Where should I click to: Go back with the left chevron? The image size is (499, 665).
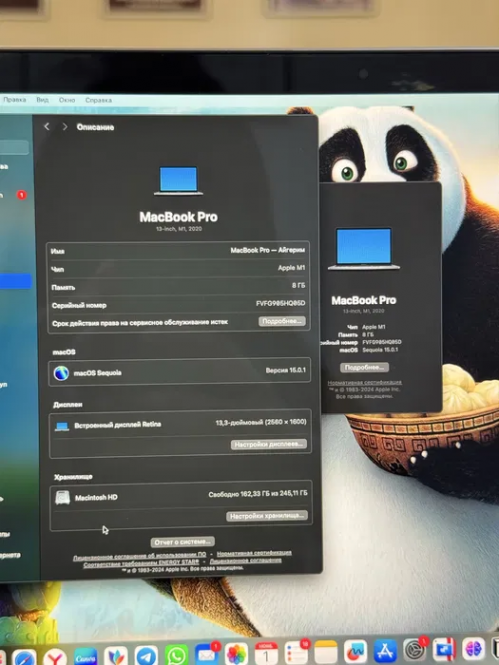pyautogui.click(x=47, y=126)
